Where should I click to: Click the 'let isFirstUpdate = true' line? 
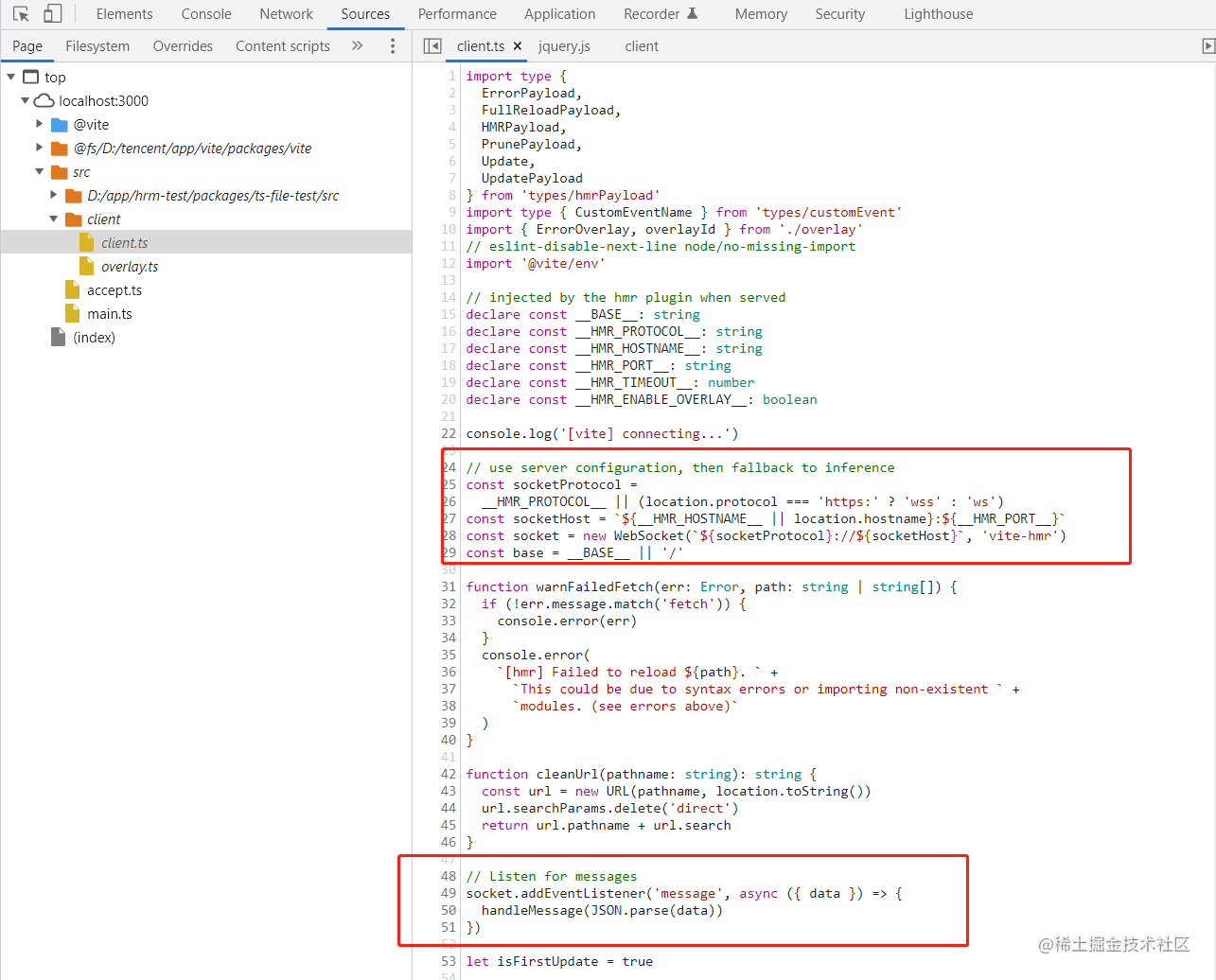point(559,961)
